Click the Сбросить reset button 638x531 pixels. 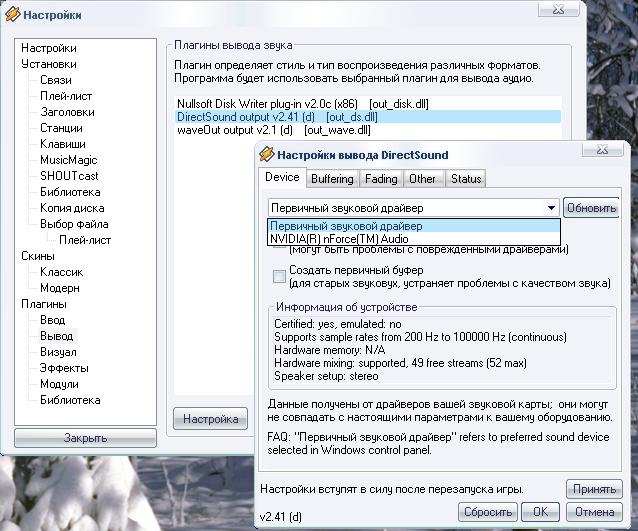coord(488,511)
